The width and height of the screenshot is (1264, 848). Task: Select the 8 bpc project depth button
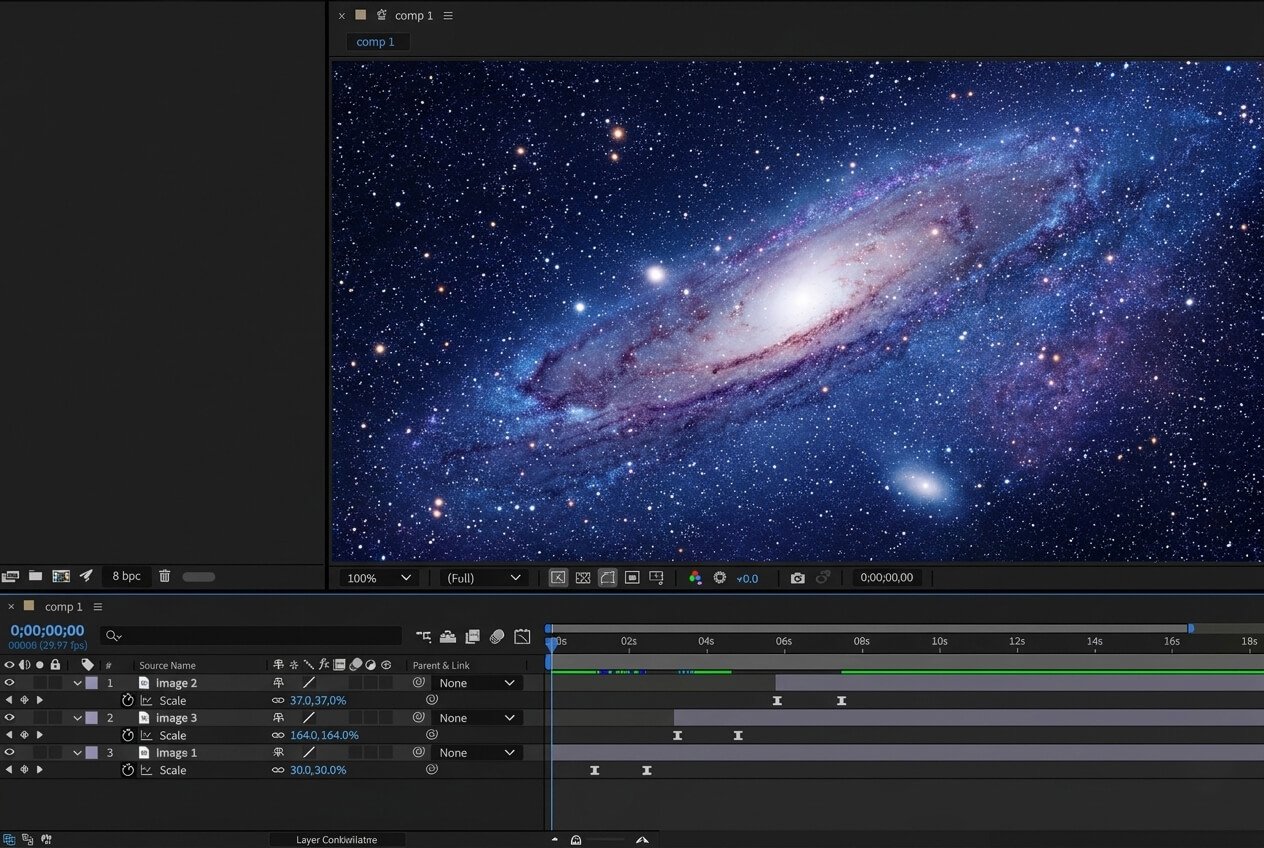pos(126,576)
